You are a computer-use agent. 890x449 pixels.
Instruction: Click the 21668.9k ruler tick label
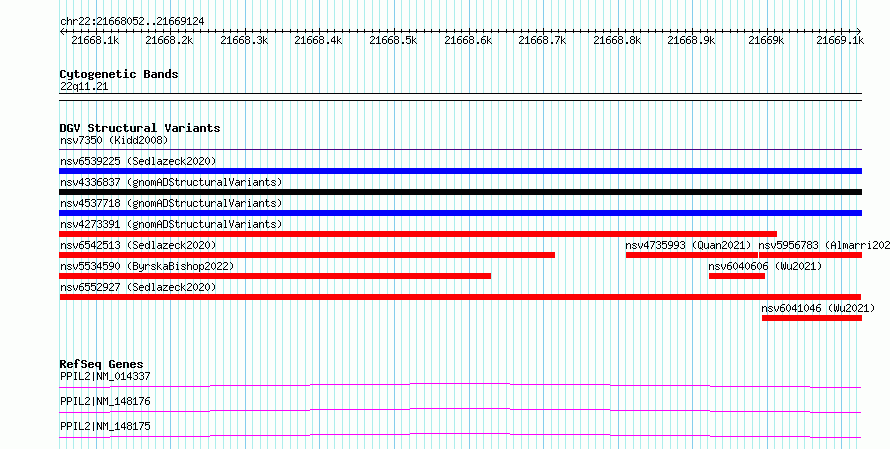click(692, 40)
